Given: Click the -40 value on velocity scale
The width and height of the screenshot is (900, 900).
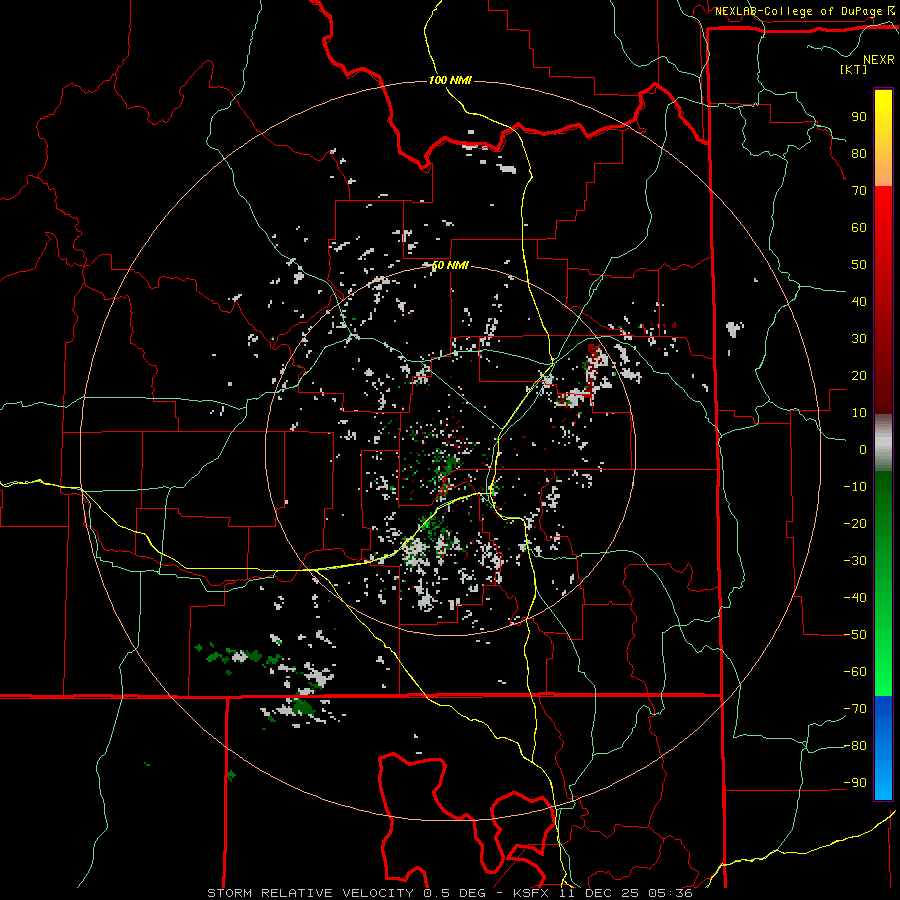Looking at the screenshot, I should (855, 598).
